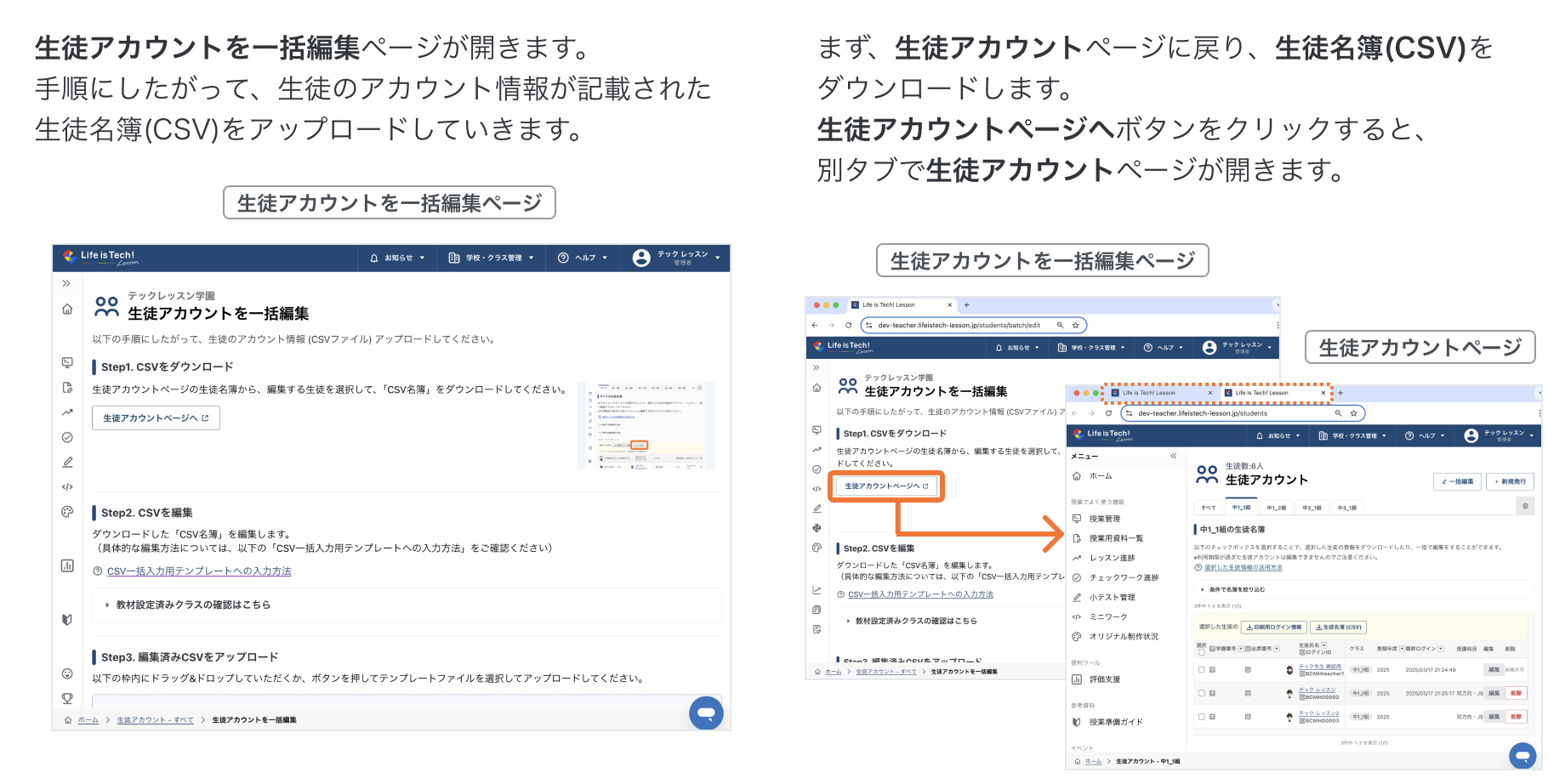Check the box for student テック レッスン2
The height and width of the screenshot is (784, 1548).
click(1202, 717)
